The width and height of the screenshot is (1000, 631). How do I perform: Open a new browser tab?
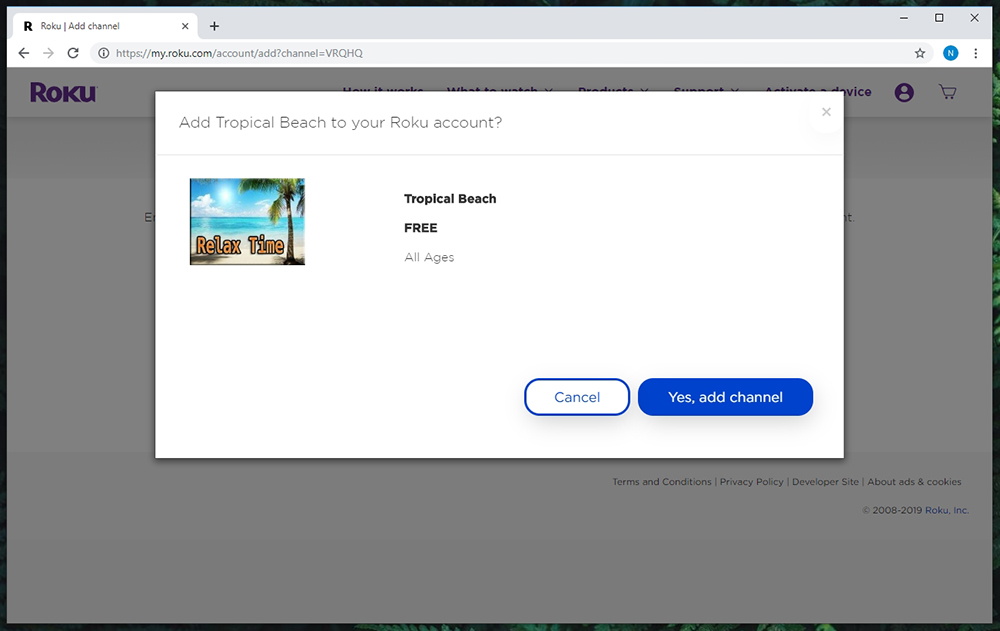point(214,26)
